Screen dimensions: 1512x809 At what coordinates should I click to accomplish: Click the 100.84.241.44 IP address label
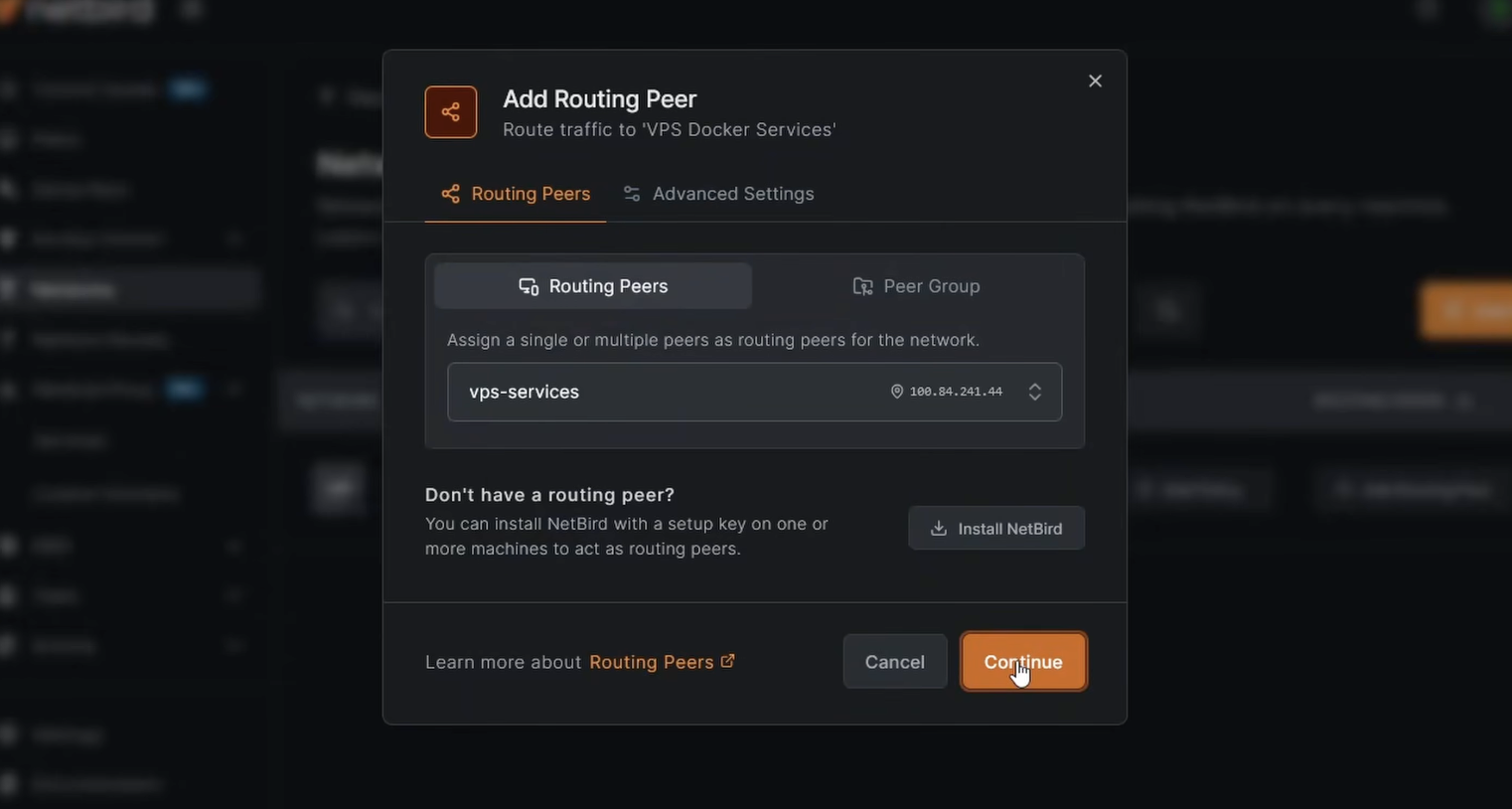pyautogui.click(x=956, y=392)
